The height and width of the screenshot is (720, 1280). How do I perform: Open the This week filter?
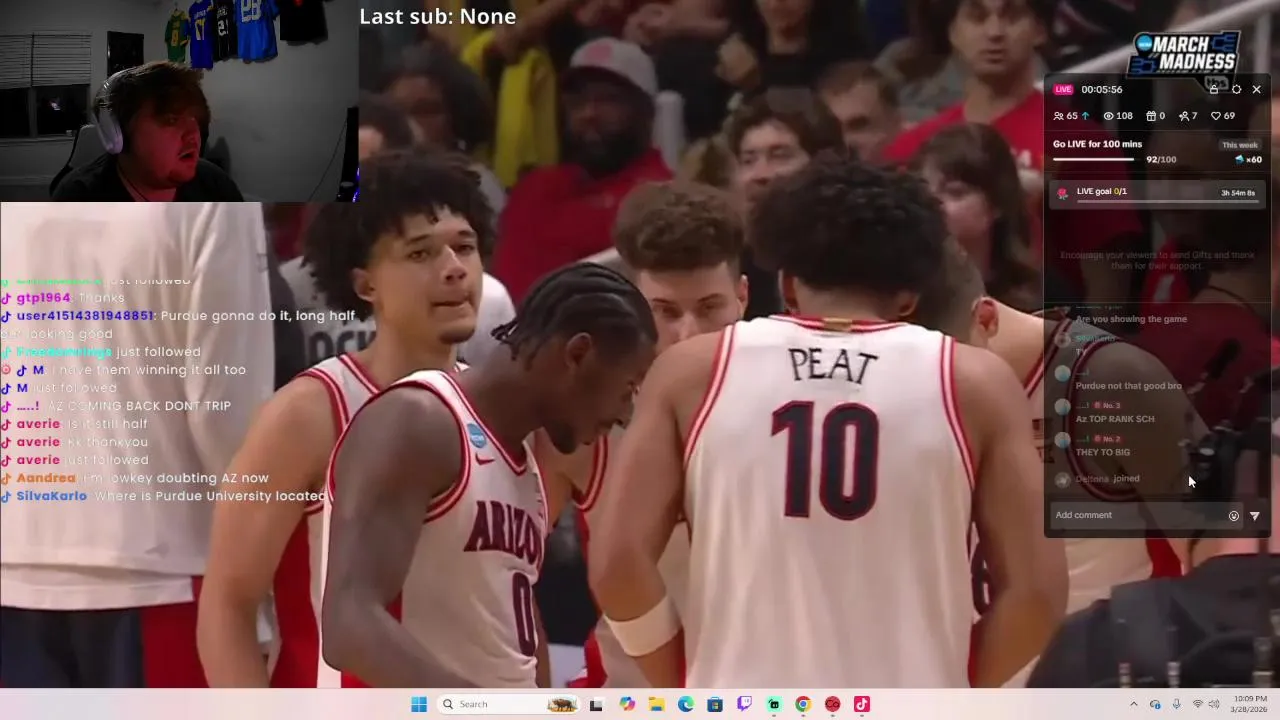pyautogui.click(x=1240, y=145)
